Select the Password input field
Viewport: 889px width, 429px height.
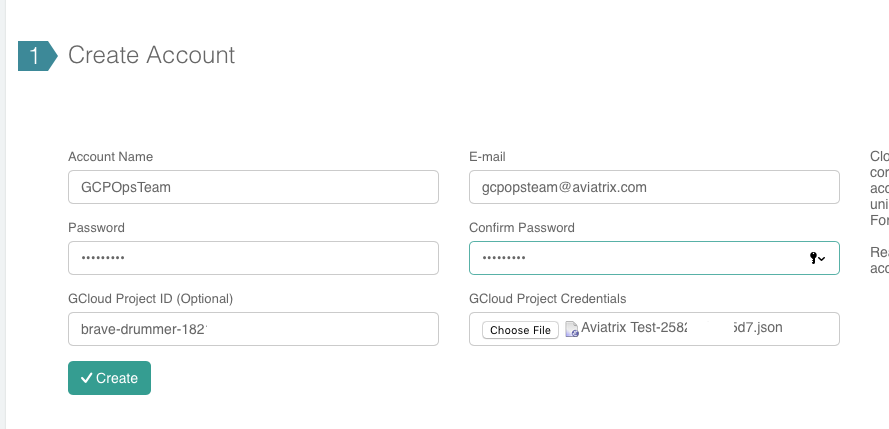(253, 258)
